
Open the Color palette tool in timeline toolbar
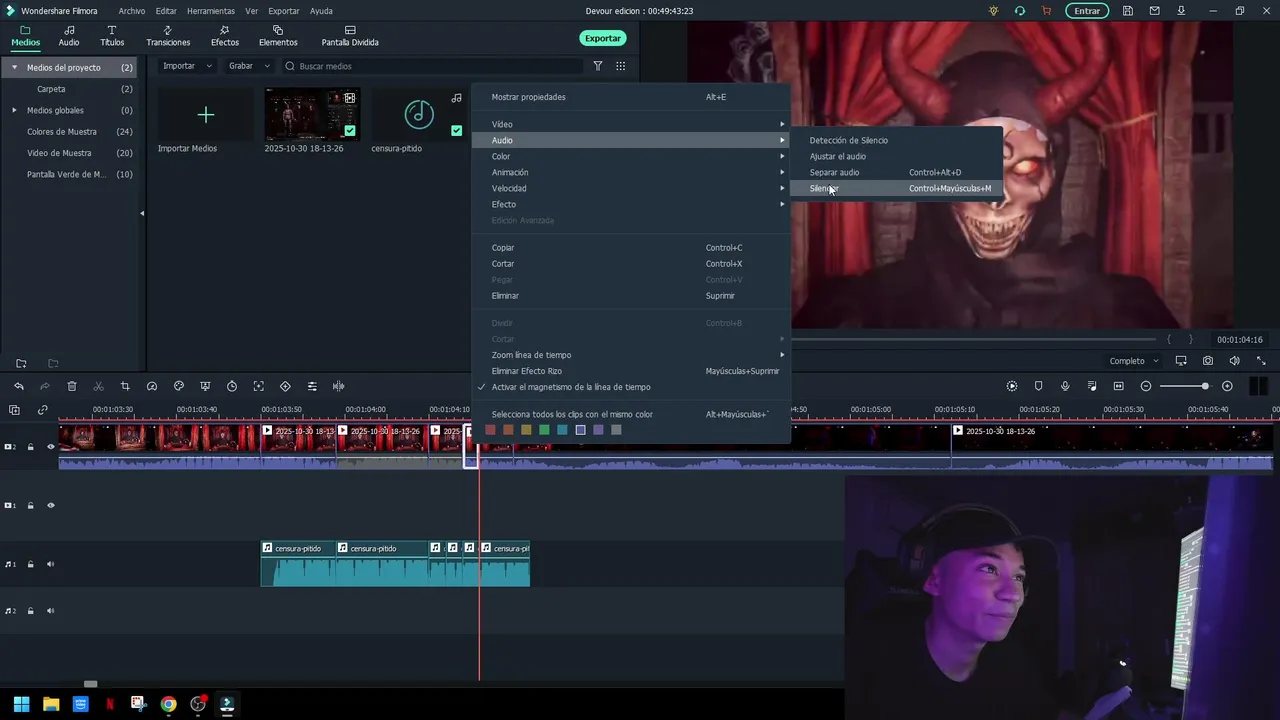[x=179, y=386]
